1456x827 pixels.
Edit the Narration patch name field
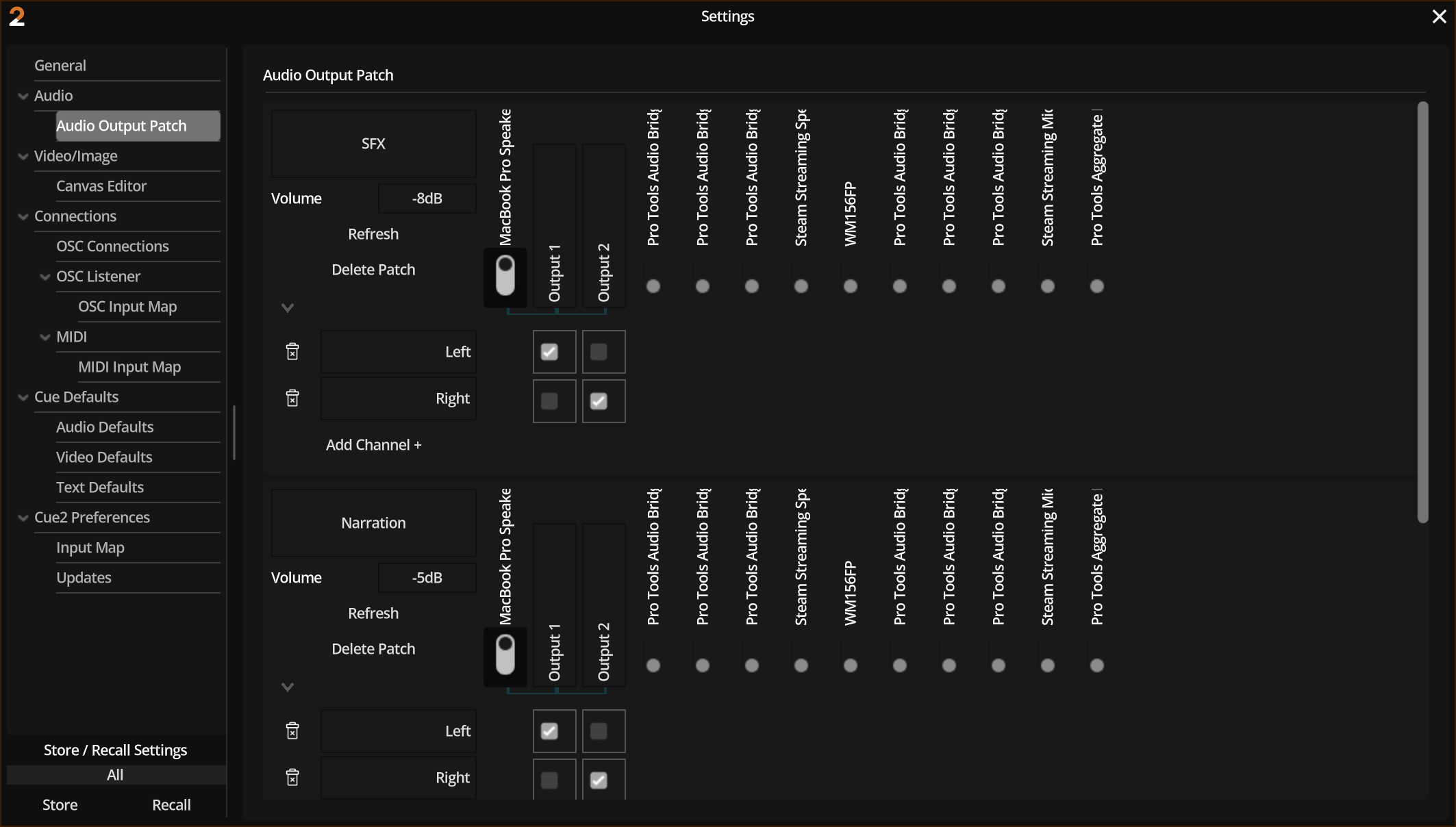[373, 523]
